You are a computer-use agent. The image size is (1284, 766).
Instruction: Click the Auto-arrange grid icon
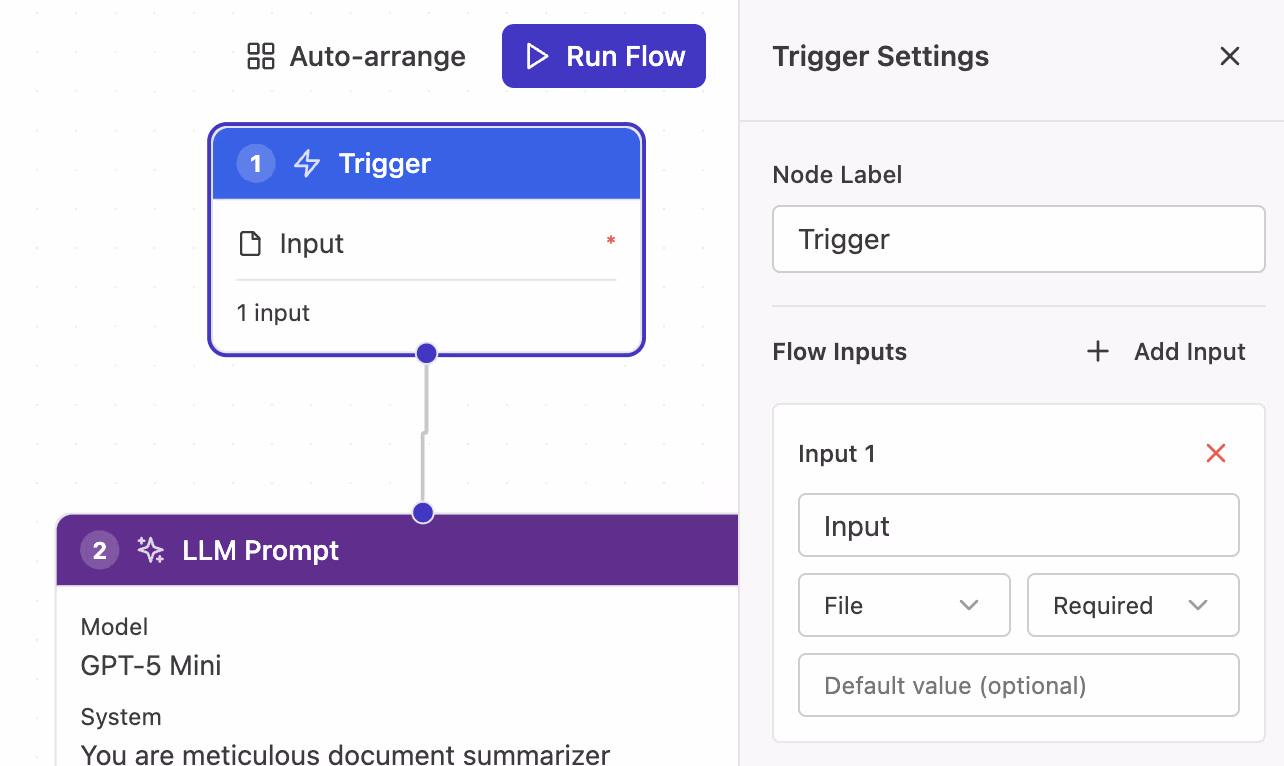pyautogui.click(x=260, y=56)
